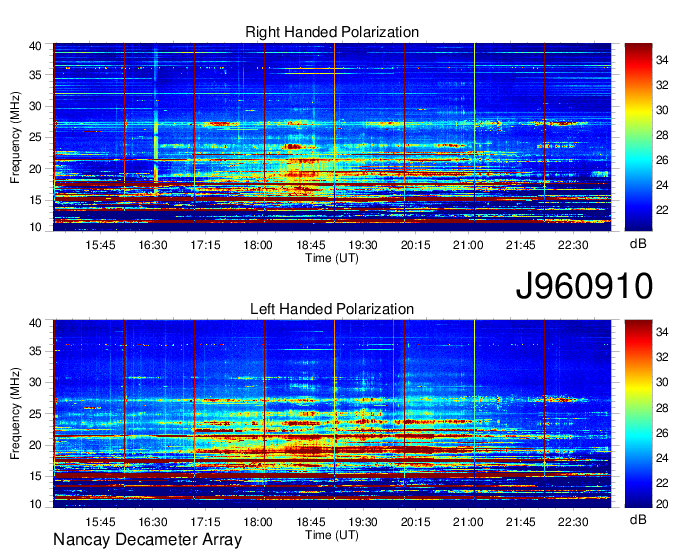The image size is (680, 552).
Task: Click the 'Left Handed Polarization' plot title
Action: 332,309
